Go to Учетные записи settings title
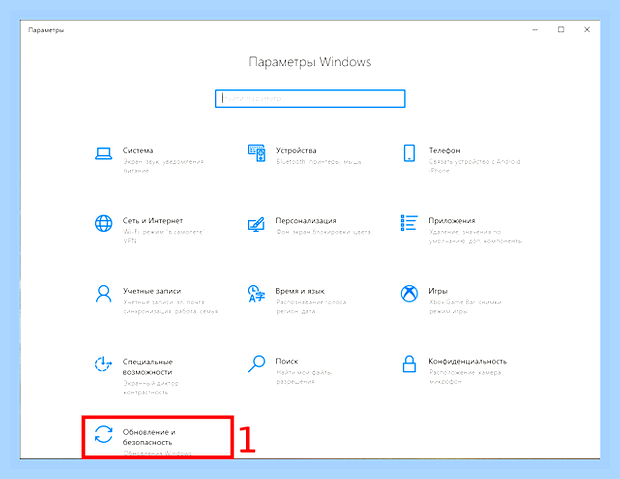The height and width of the screenshot is (479, 620). click(x=152, y=291)
